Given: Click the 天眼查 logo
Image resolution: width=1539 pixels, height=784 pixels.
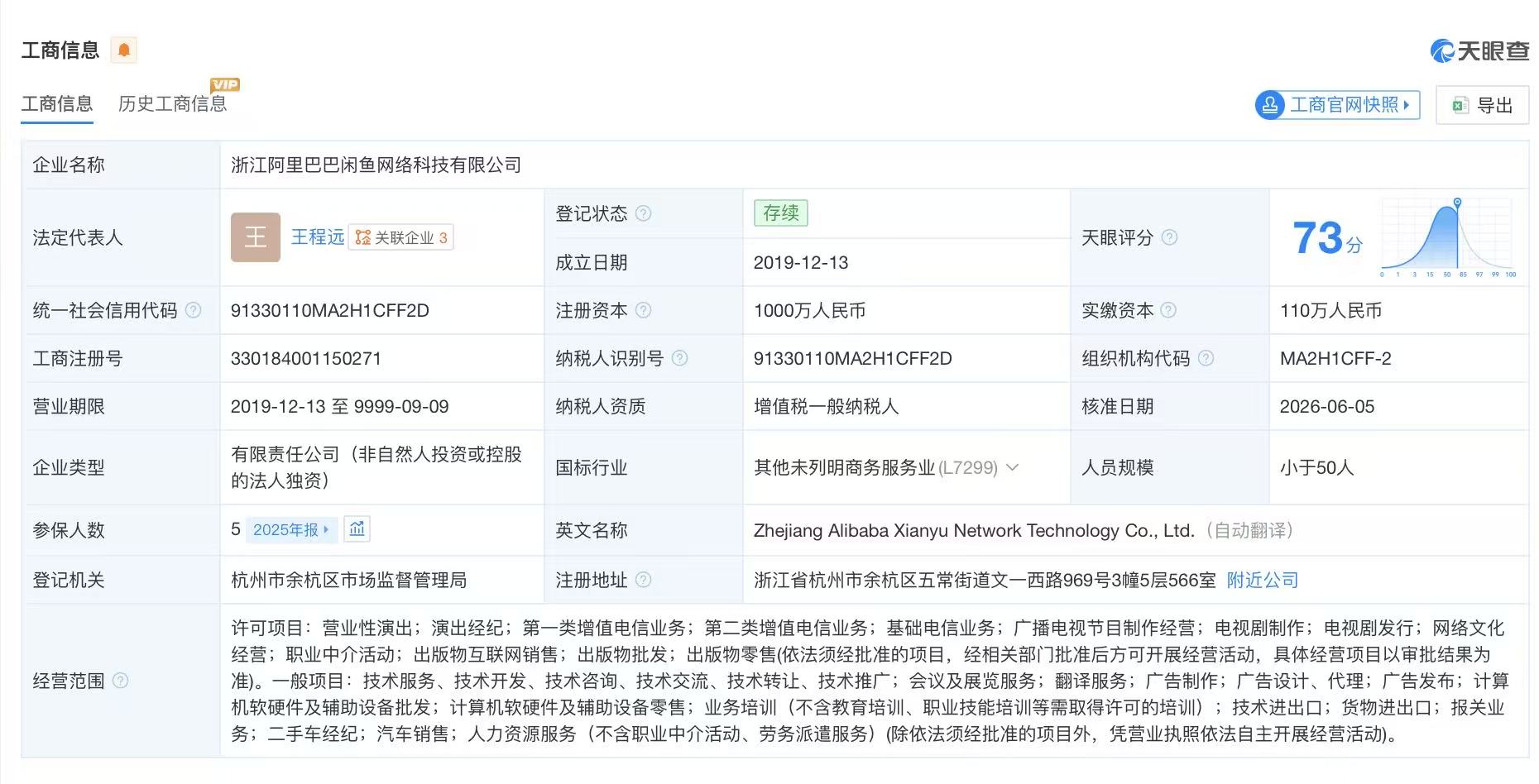Looking at the screenshot, I should click(x=1479, y=51).
